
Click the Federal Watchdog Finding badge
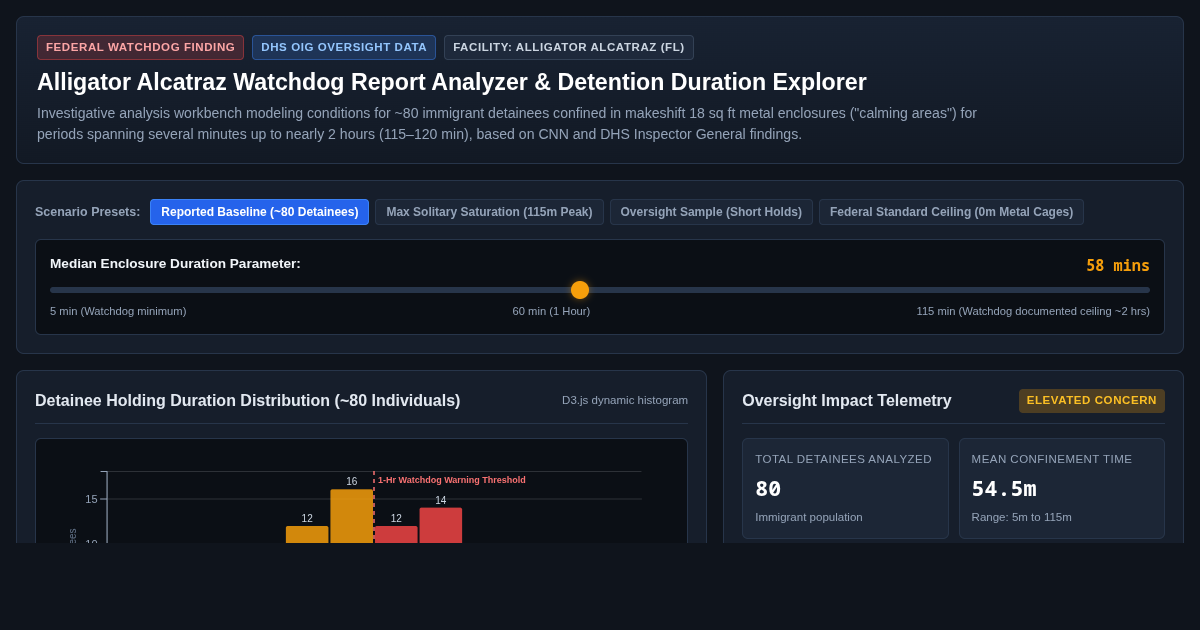[140, 47]
